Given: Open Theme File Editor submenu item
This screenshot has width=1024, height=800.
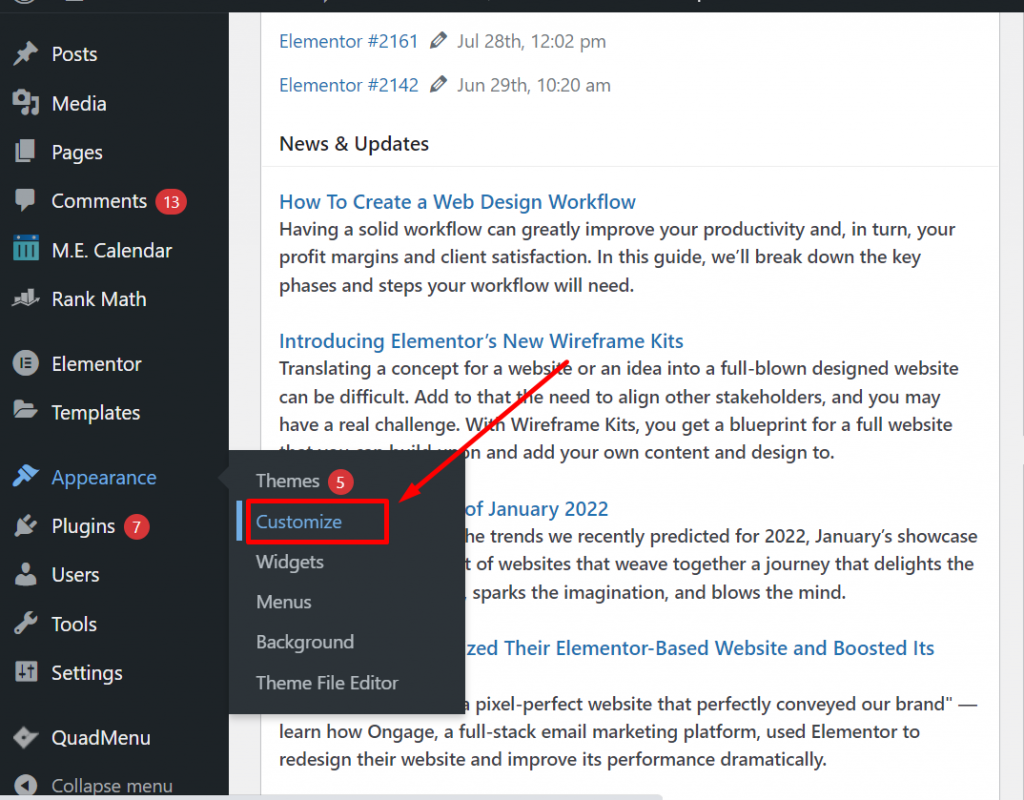Looking at the screenshot, I should pos(327,683).
